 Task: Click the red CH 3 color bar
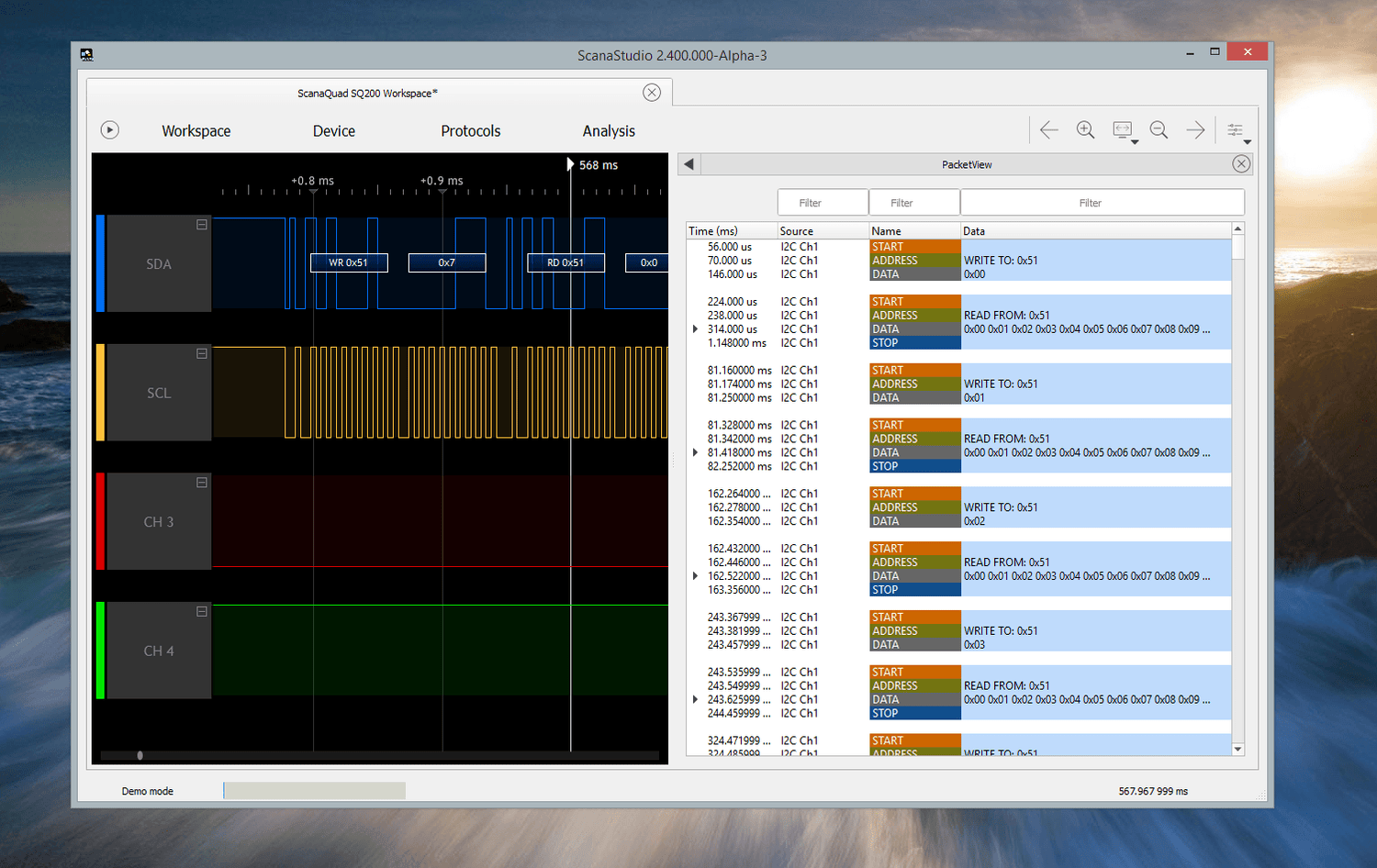click(x=100, y=521)
